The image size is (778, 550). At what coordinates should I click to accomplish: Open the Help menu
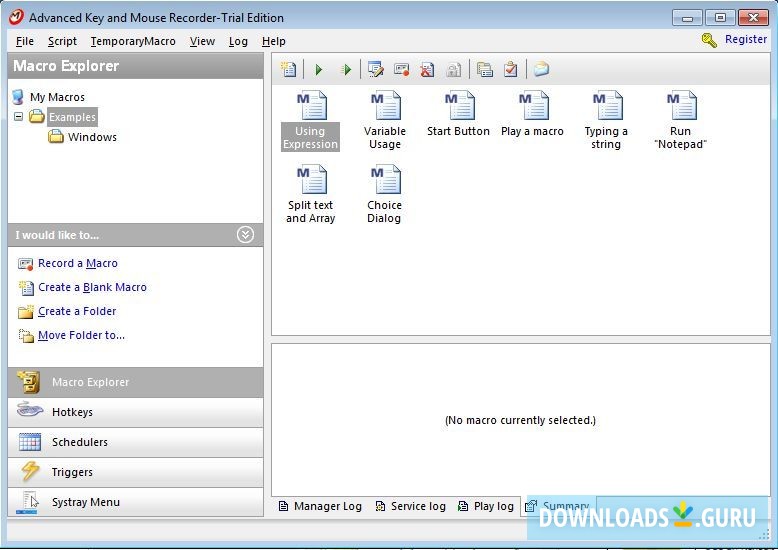coord(273,41)
